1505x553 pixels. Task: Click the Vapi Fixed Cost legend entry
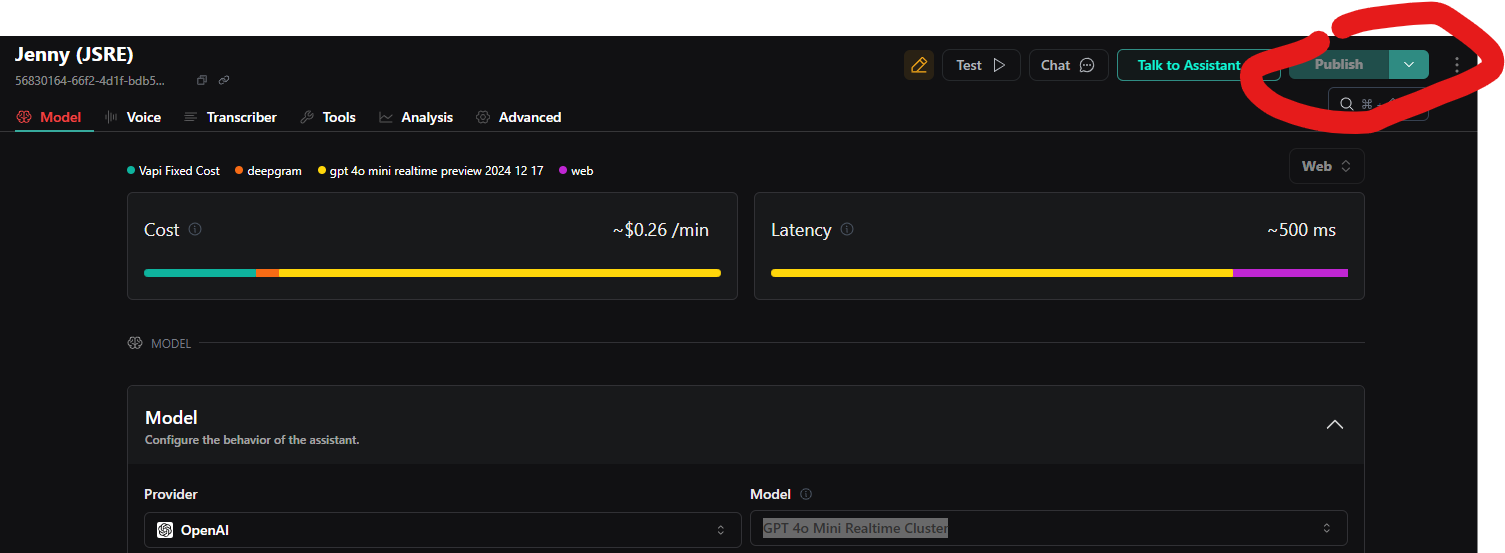[x=173, y=171]
